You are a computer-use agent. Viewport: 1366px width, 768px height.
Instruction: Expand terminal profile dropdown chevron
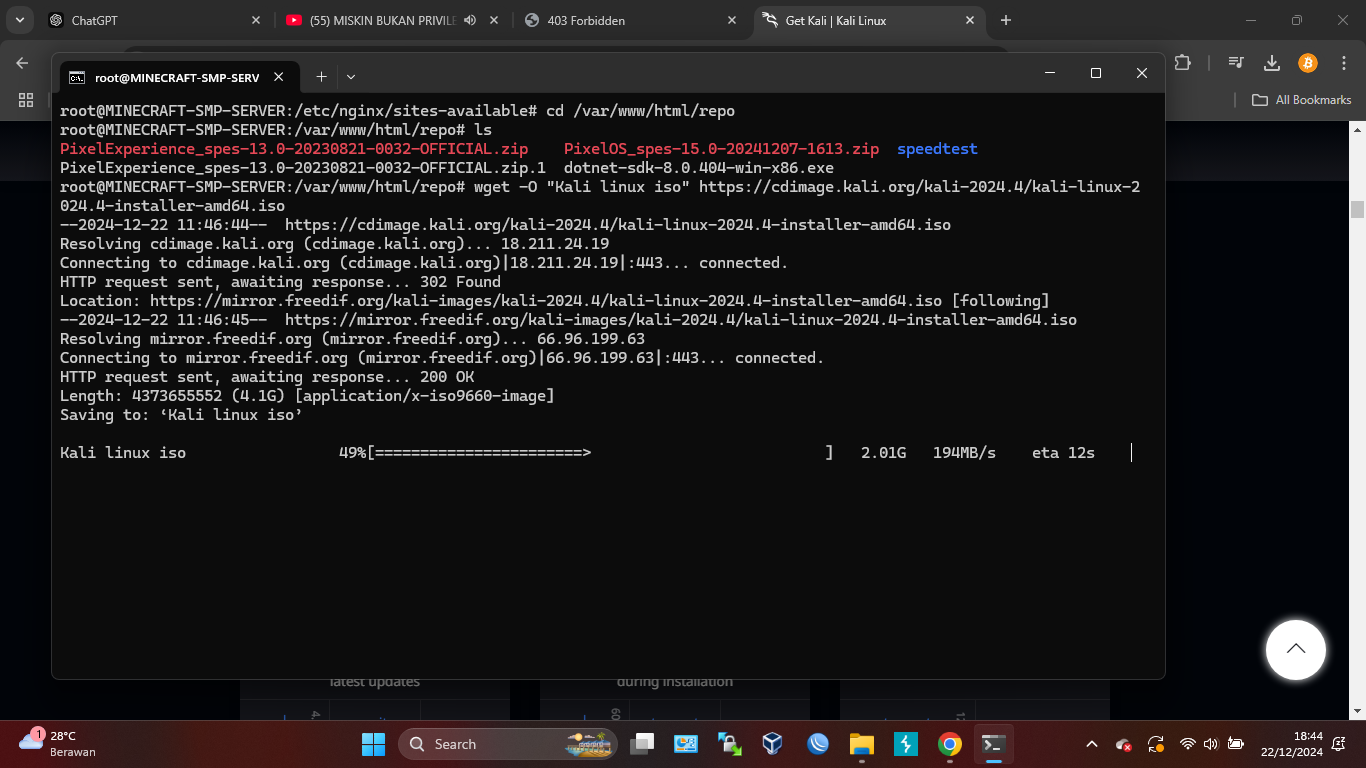pos(351,76)
